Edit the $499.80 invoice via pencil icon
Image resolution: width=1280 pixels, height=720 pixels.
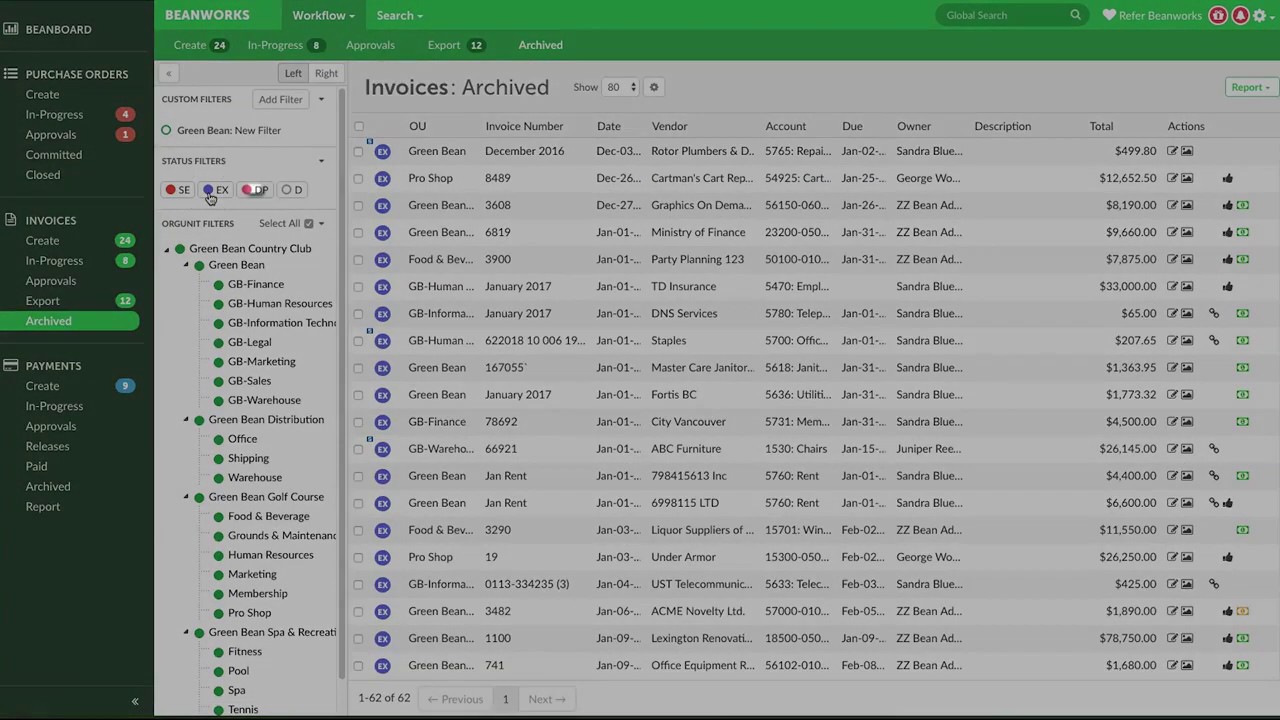coord(1172,151)
